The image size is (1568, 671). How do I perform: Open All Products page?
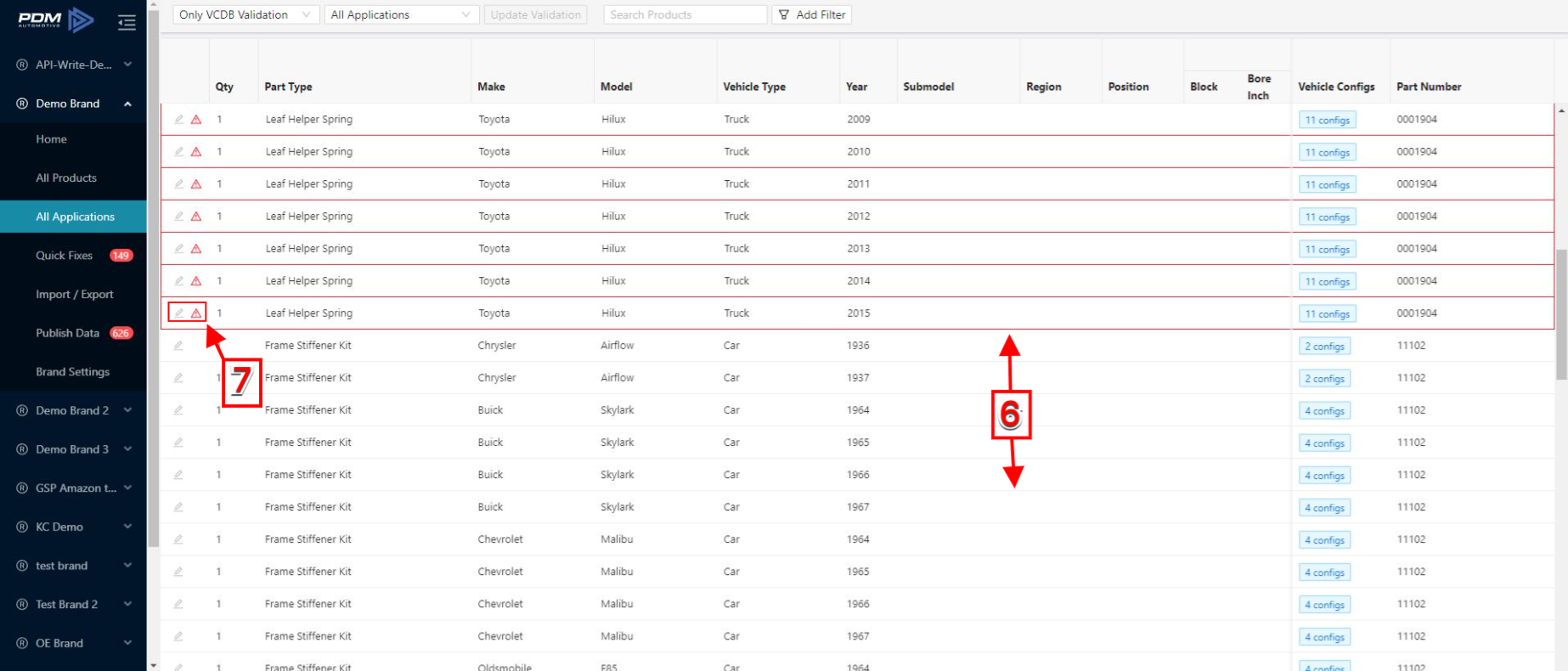pyautogui.click(x=66, y=178)
